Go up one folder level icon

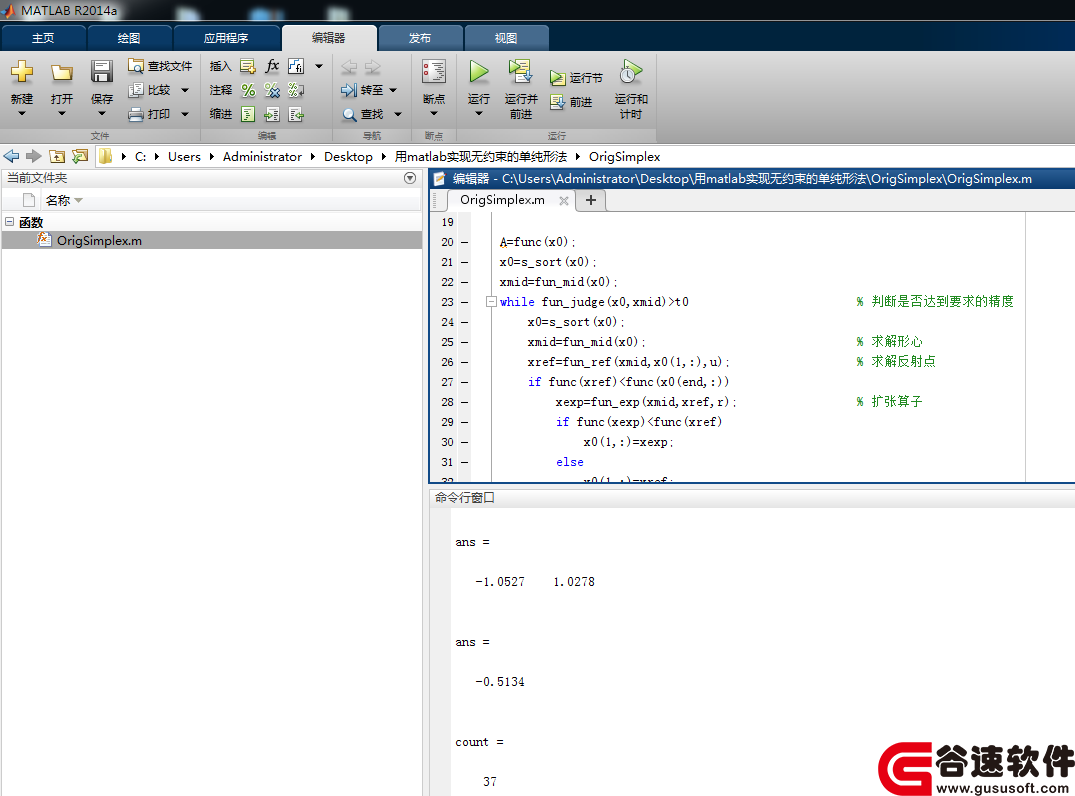point(58,156)
